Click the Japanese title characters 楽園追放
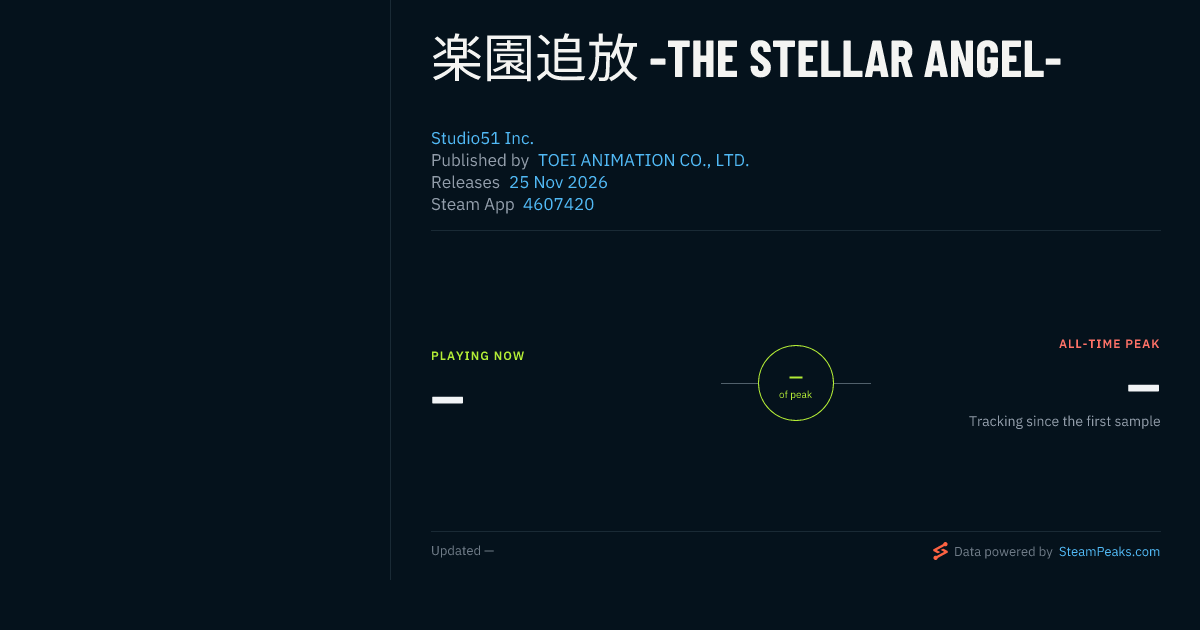Screen dimensions: 1200x630 [535, 59]
